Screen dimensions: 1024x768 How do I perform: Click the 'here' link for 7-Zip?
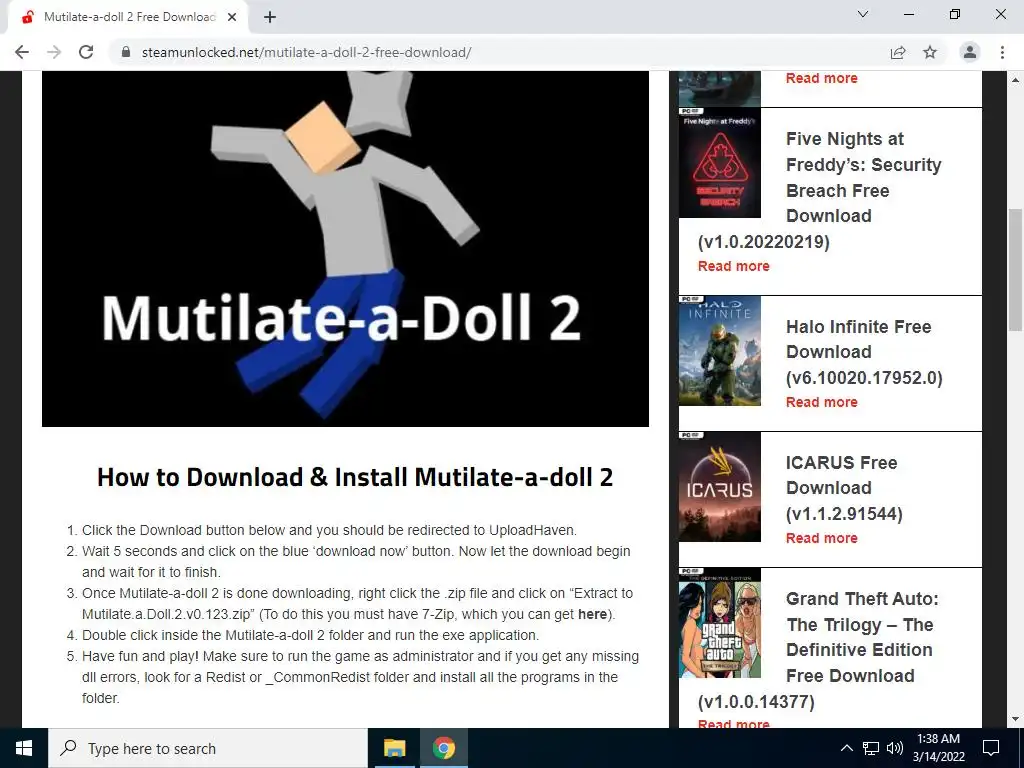point(592,615)
